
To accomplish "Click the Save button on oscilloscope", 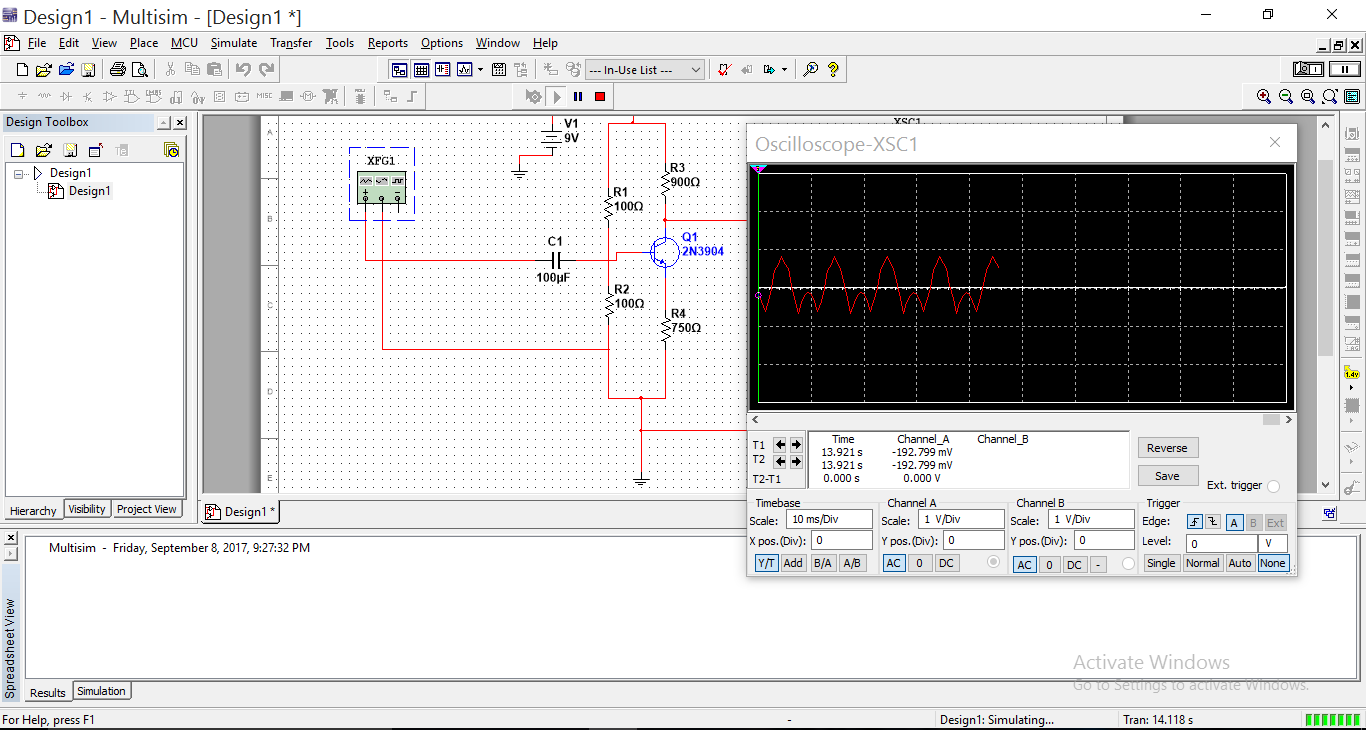I will (1167, 476).
